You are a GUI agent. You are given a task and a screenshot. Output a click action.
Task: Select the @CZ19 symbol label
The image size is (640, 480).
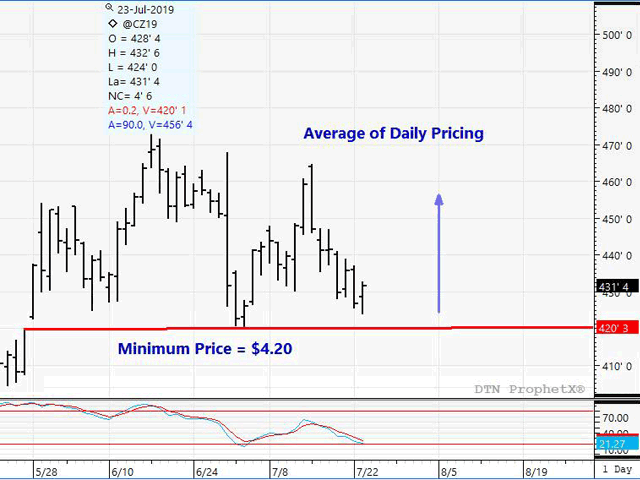click(140, 24)
